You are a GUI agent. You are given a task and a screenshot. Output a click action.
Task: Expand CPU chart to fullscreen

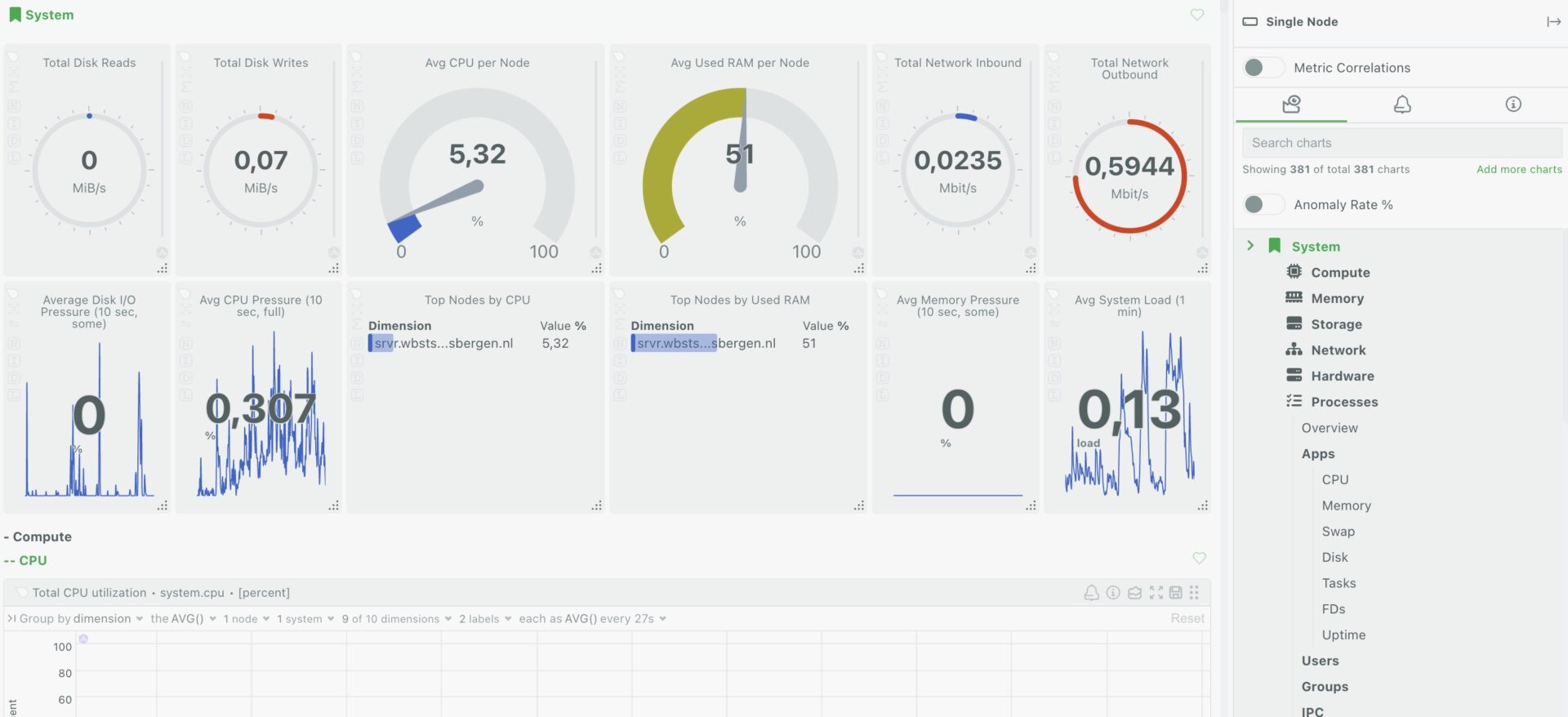pyautogui.click(x=1156, y=593)
